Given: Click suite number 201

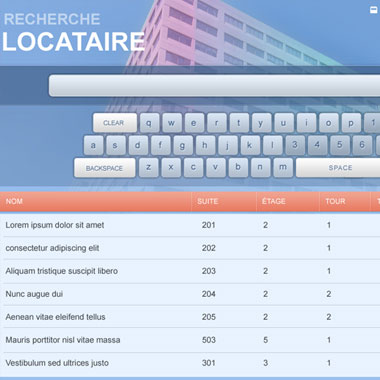Looking at the screenshot, I should (208, 225).
